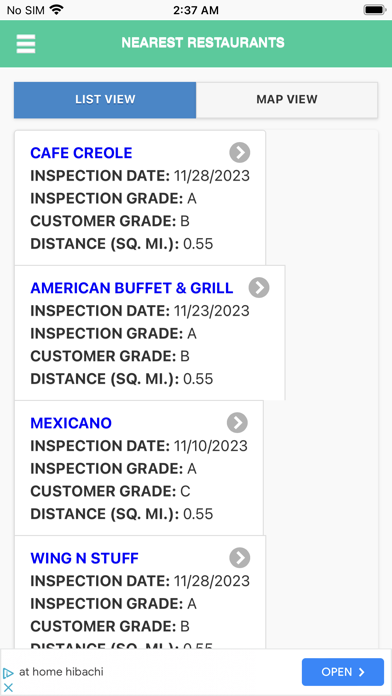This screenshot has width=392, height=696.
Task: Tap the ad info triangle icon
Action: [x=8, y=673]
